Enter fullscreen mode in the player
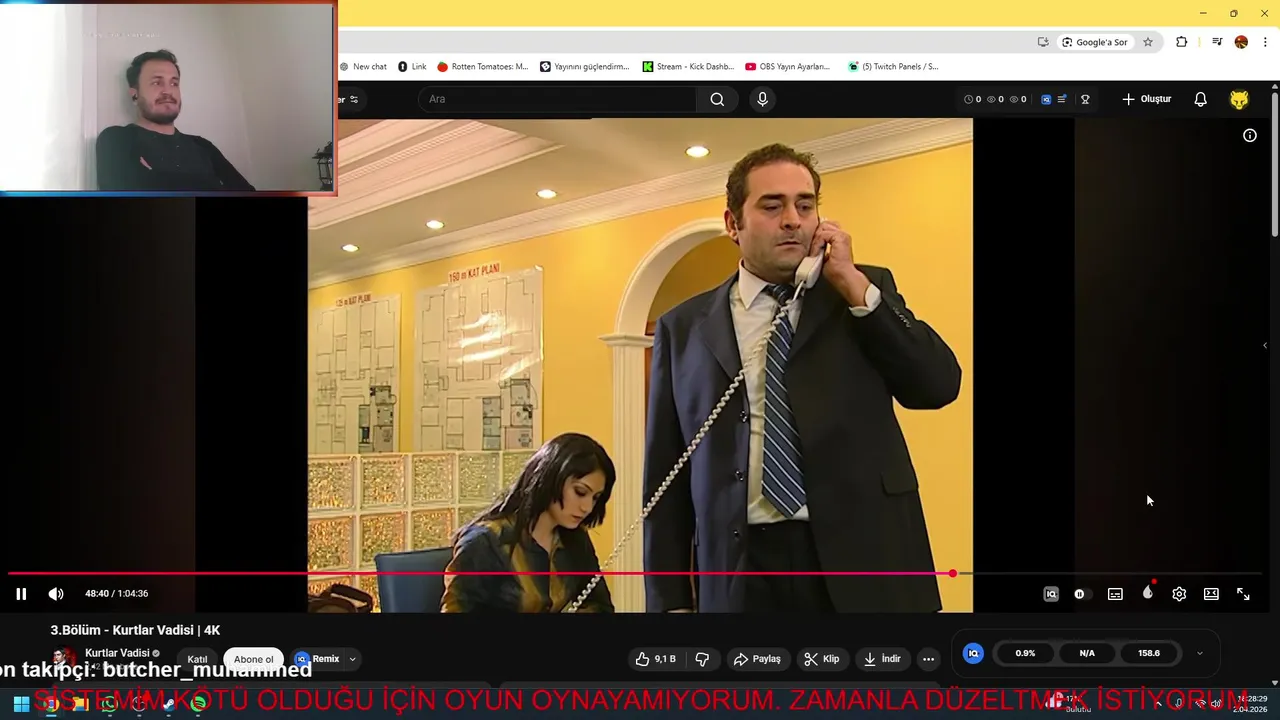Viewport: 1280px width, 720px height. pyautogui.click(x=1243, y=594)
